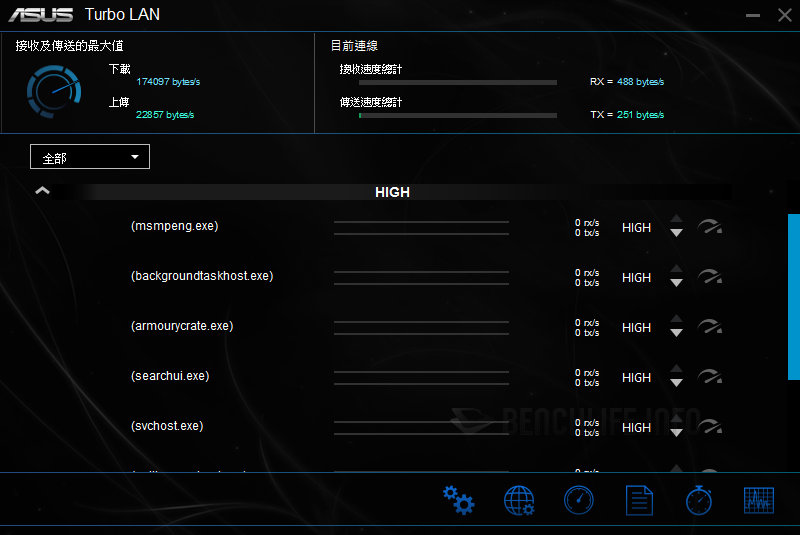Click the TX = 251 bytes/s value
Image resolution: width=800 pixels, height=535 pixels.
(627, 115)
